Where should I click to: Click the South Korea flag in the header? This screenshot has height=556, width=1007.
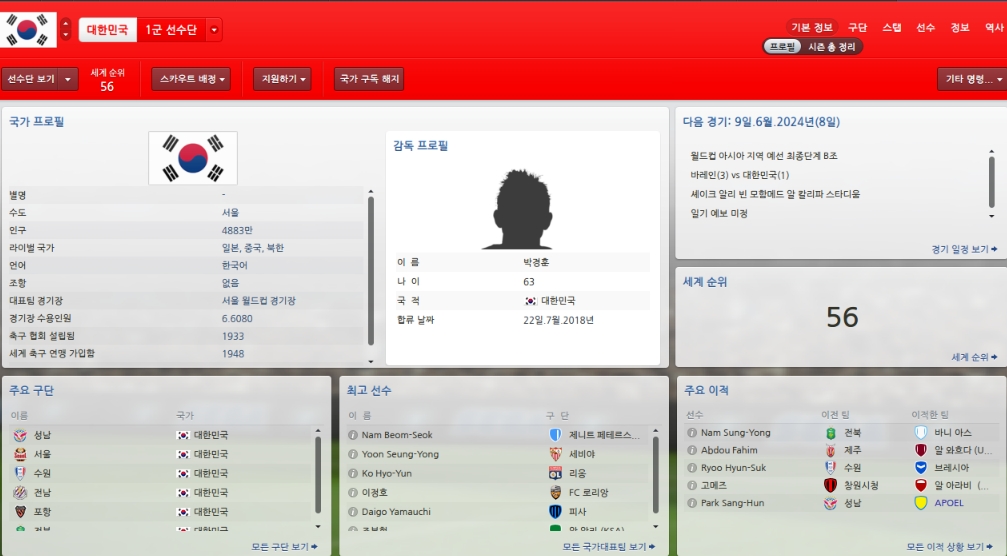click(28, 30)
